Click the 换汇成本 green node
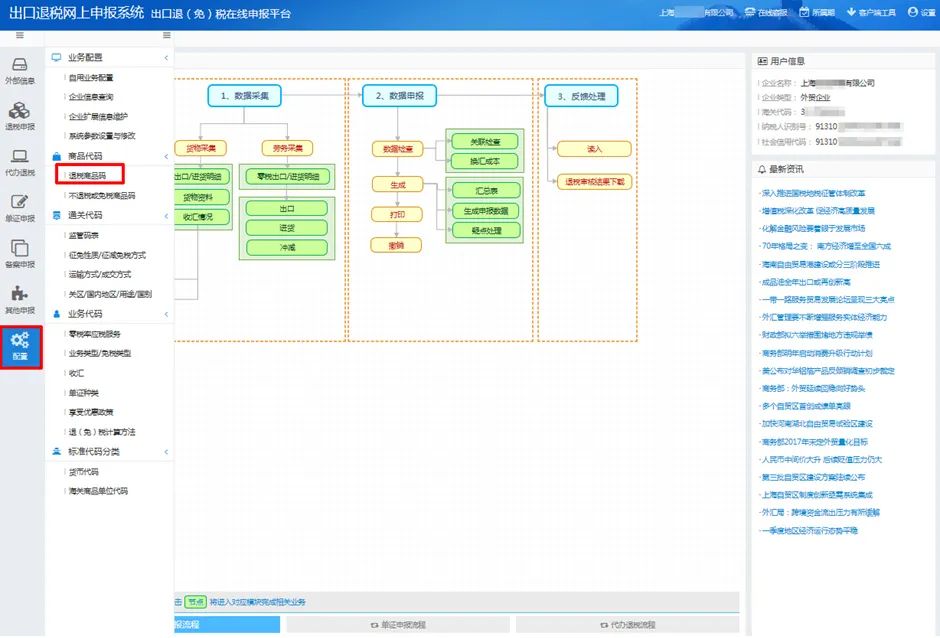The image size is (940, 638). click(484, 161)
